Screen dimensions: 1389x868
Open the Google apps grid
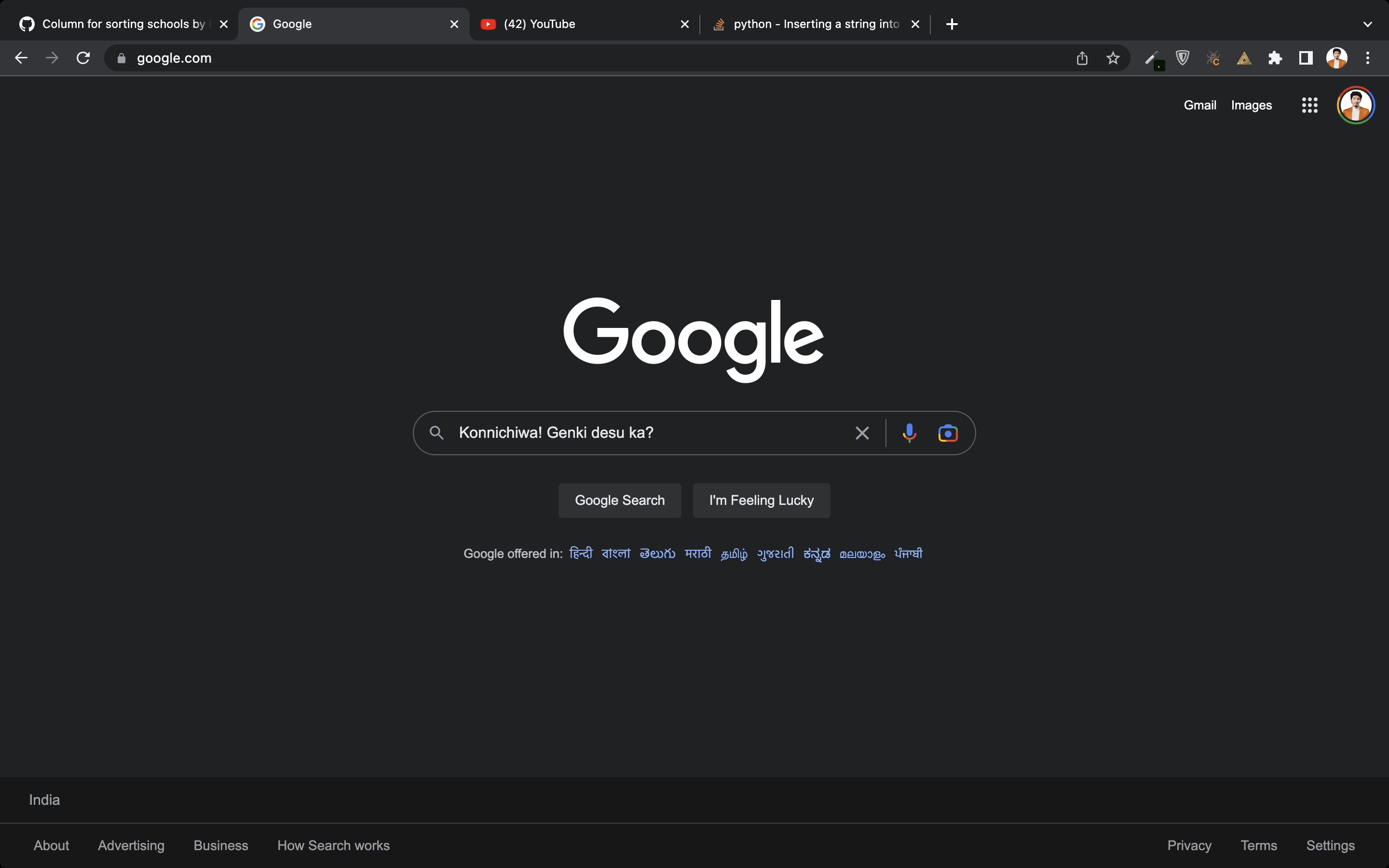[1309, 105]
